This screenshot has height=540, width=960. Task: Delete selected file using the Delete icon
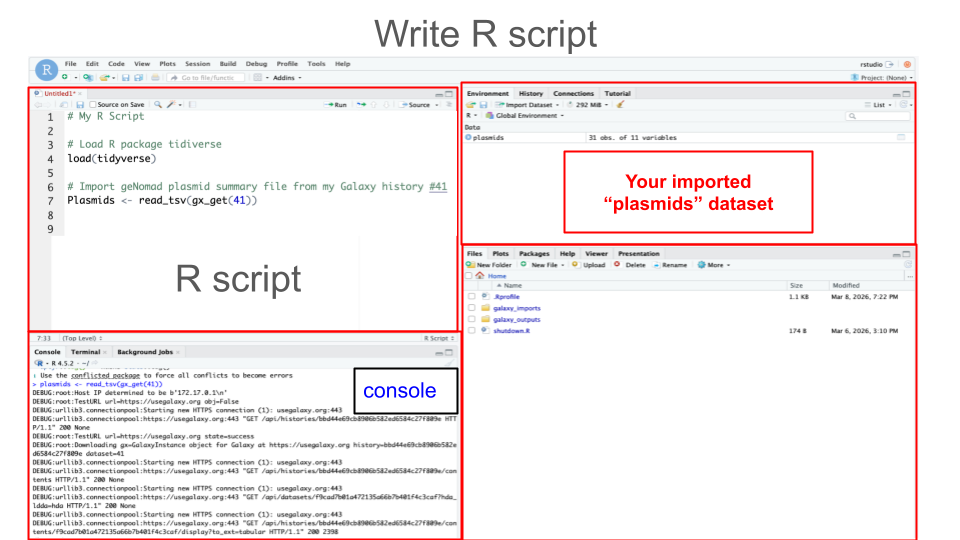pyautogui.click(x=630, y=265)
